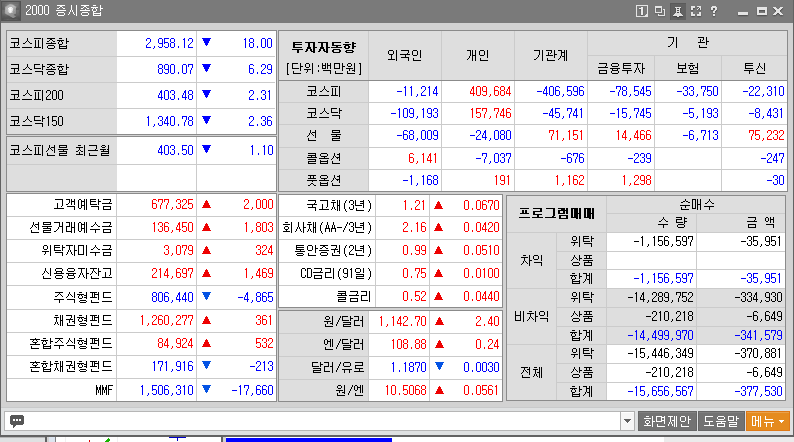Click the up arrow in the 고객예탁금 row
This screenshot has height=442, width=794.
(206, 205)
